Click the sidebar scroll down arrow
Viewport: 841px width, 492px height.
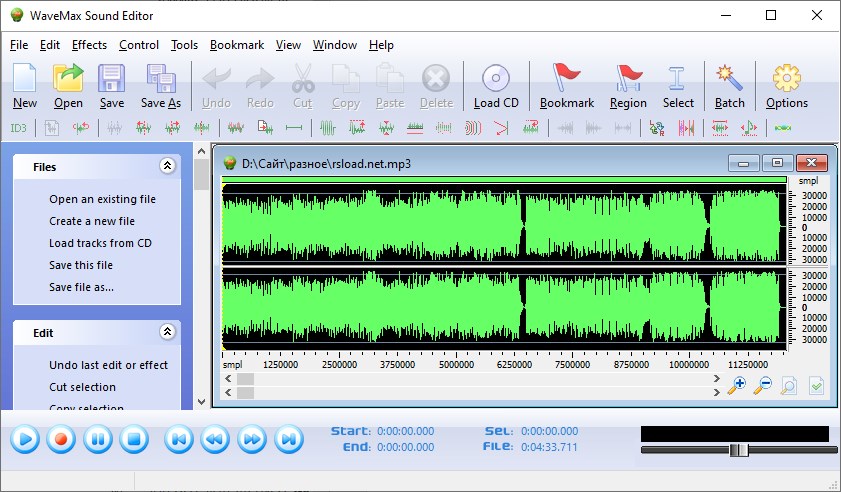pos(201,401)
